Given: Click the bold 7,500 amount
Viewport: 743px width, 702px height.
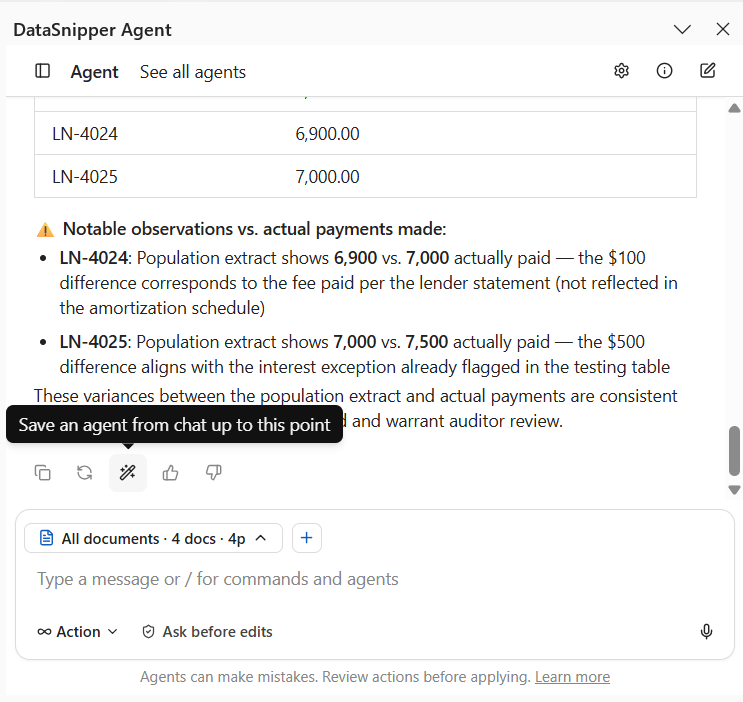Looking at the screenshot, I should pyautogui.click(x=426, y=342).
